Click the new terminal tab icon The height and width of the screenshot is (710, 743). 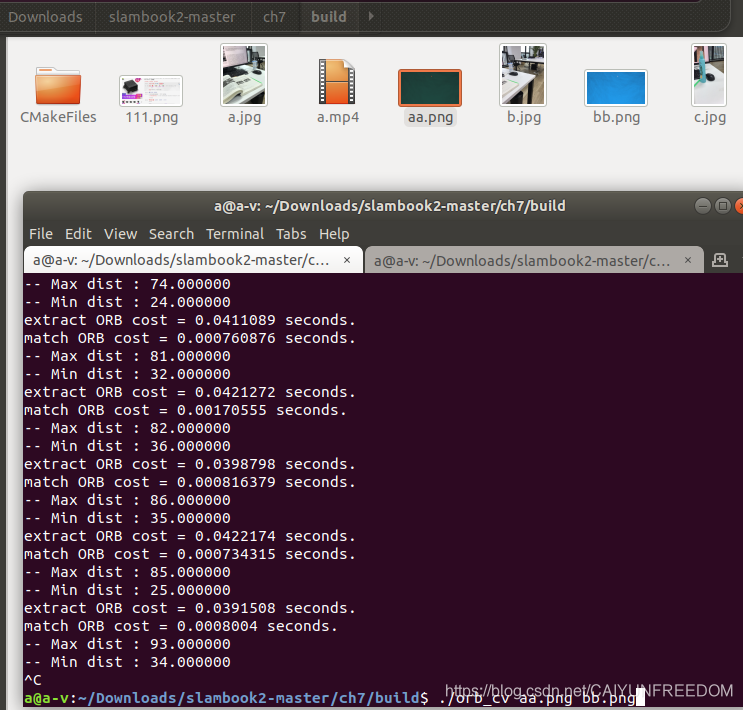pos(720,260)
